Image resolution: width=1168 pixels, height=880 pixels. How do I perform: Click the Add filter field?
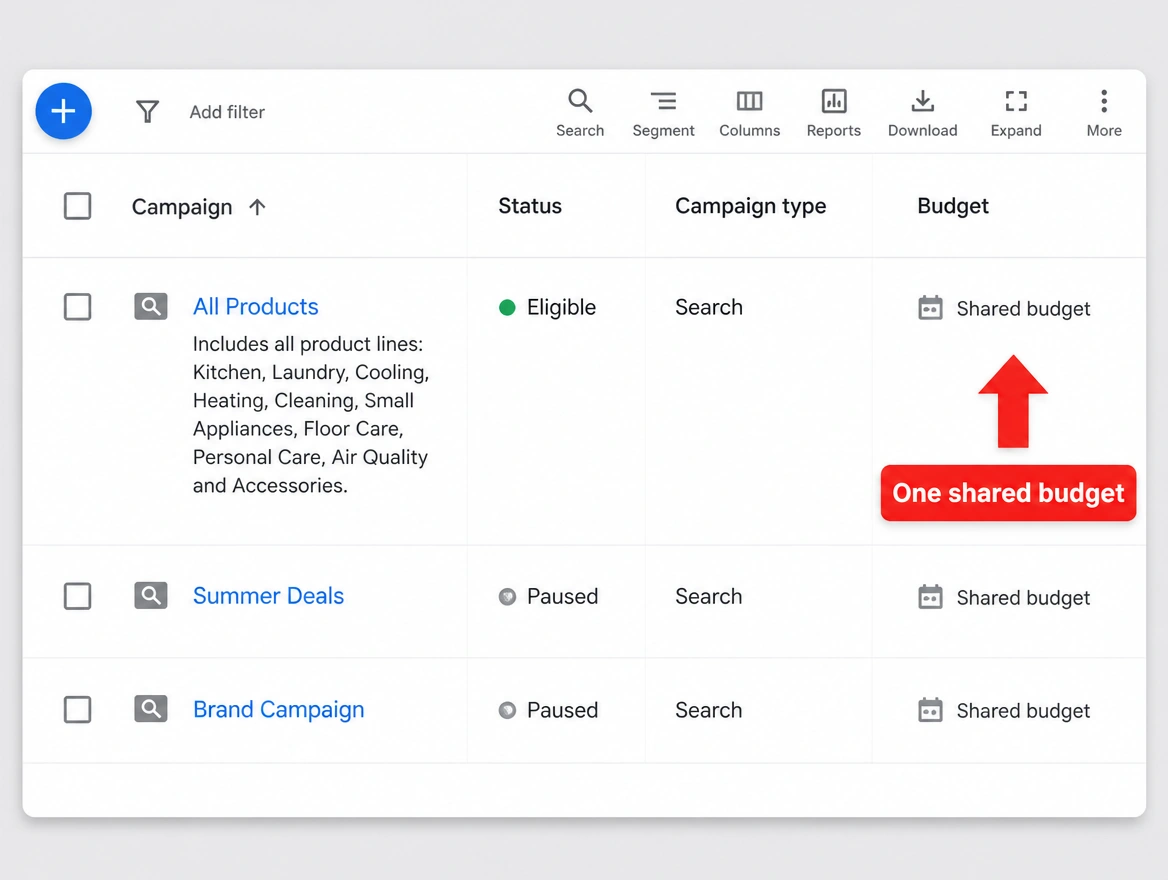pyautogui.click(x=227, y=112)
